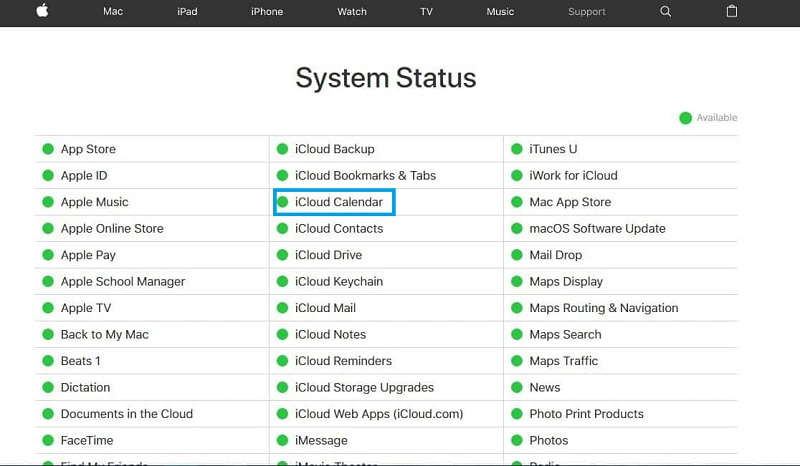Select the macOS Software Update entry

point(597,229)
